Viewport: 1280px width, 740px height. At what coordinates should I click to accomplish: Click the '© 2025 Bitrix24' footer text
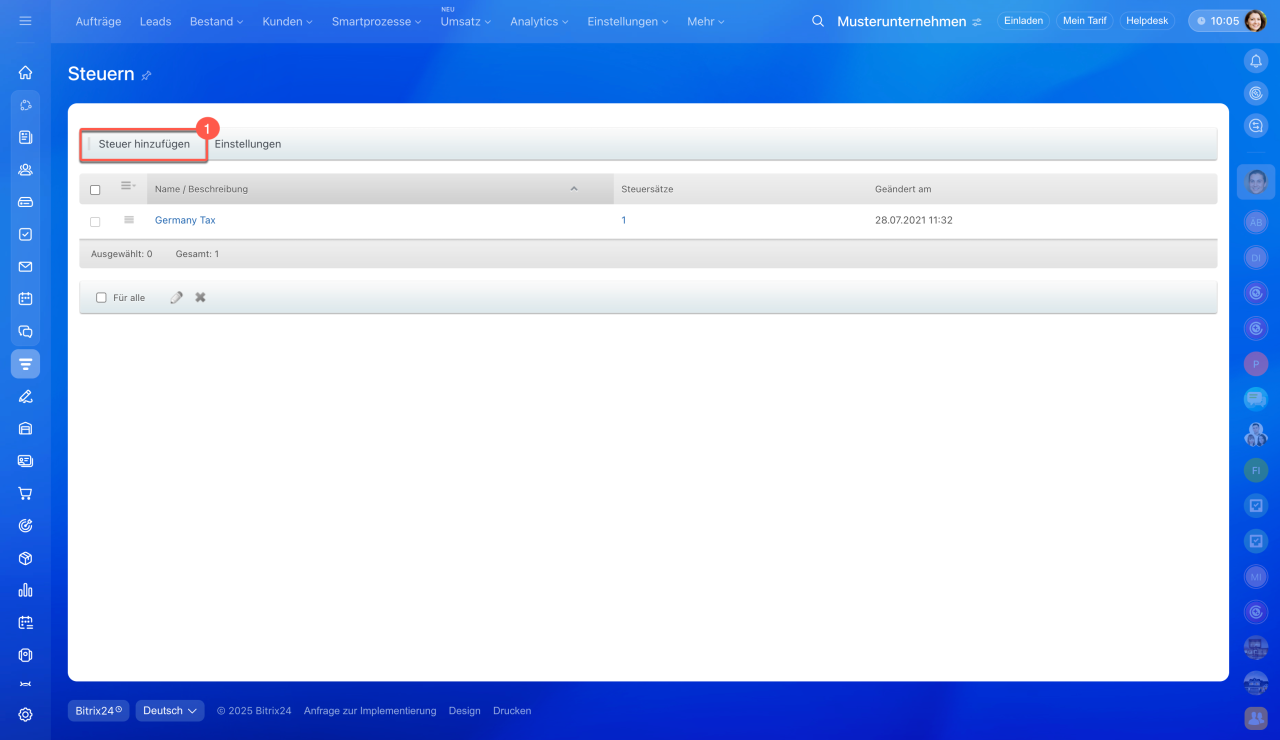[x=254, y=711]
